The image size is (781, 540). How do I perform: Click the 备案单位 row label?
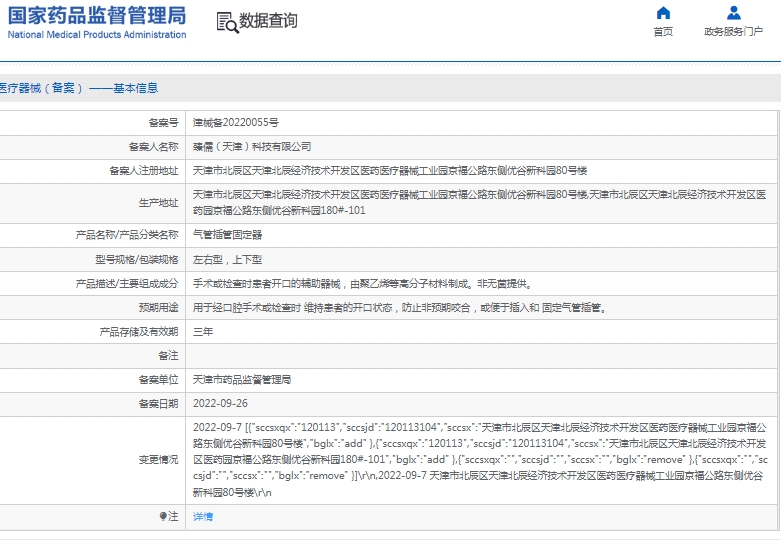click(x=158, y=380)
